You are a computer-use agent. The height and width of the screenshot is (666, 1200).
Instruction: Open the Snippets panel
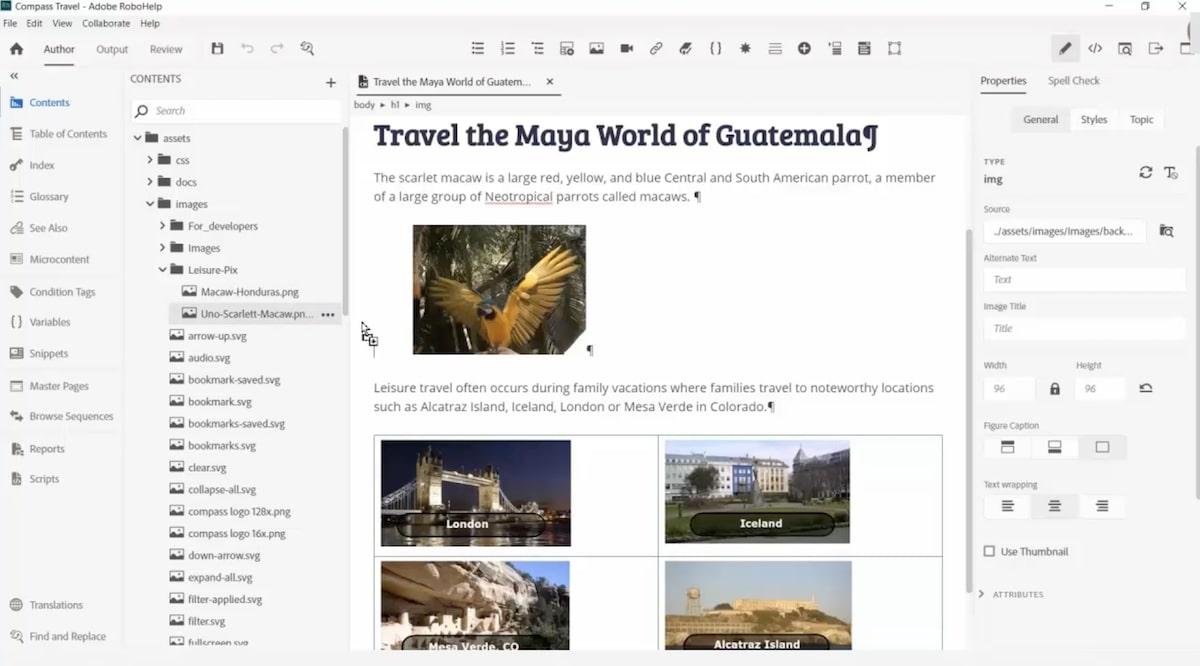point(48,354)
